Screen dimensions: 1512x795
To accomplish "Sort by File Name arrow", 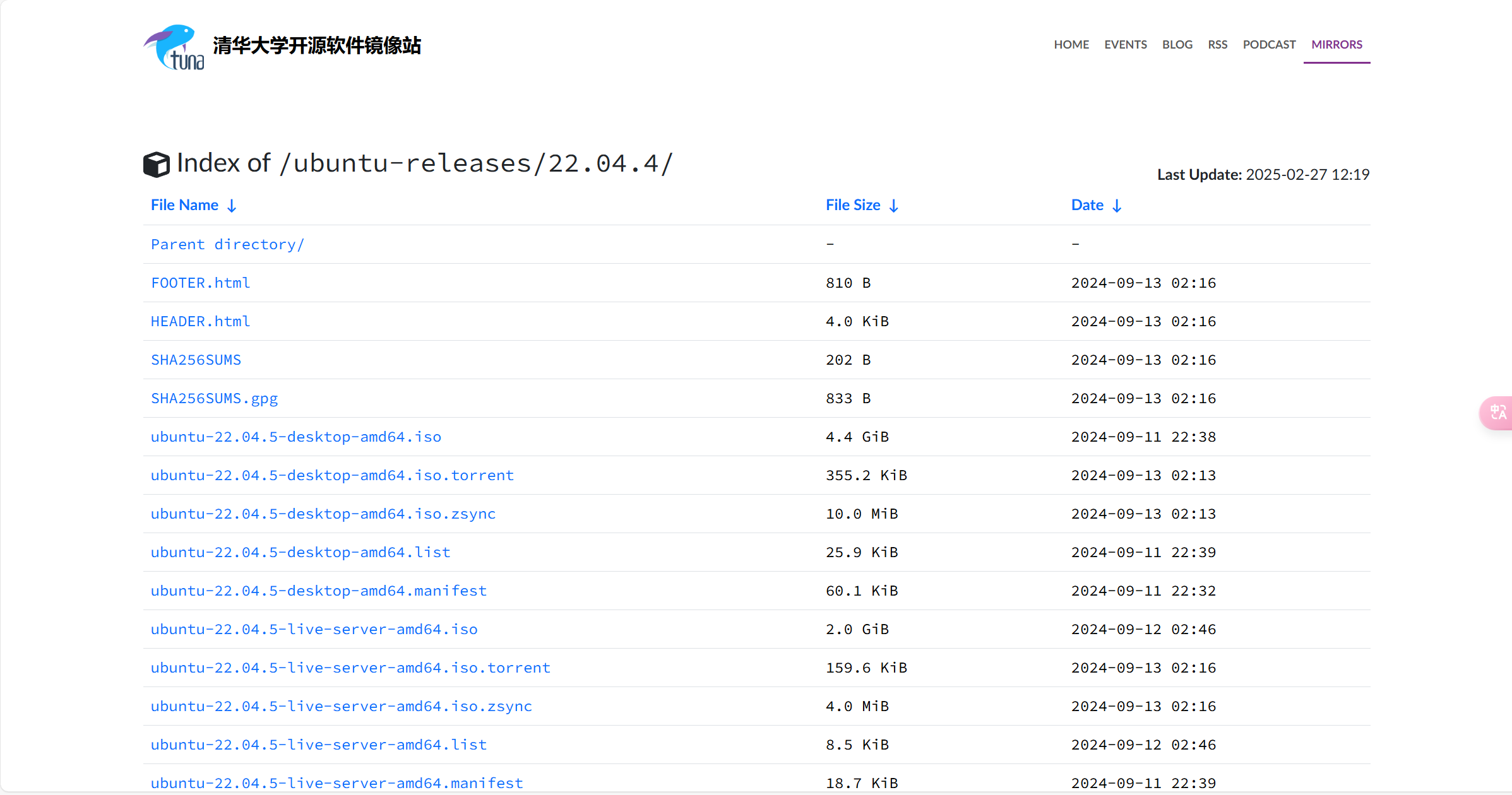I will [232, 206].
